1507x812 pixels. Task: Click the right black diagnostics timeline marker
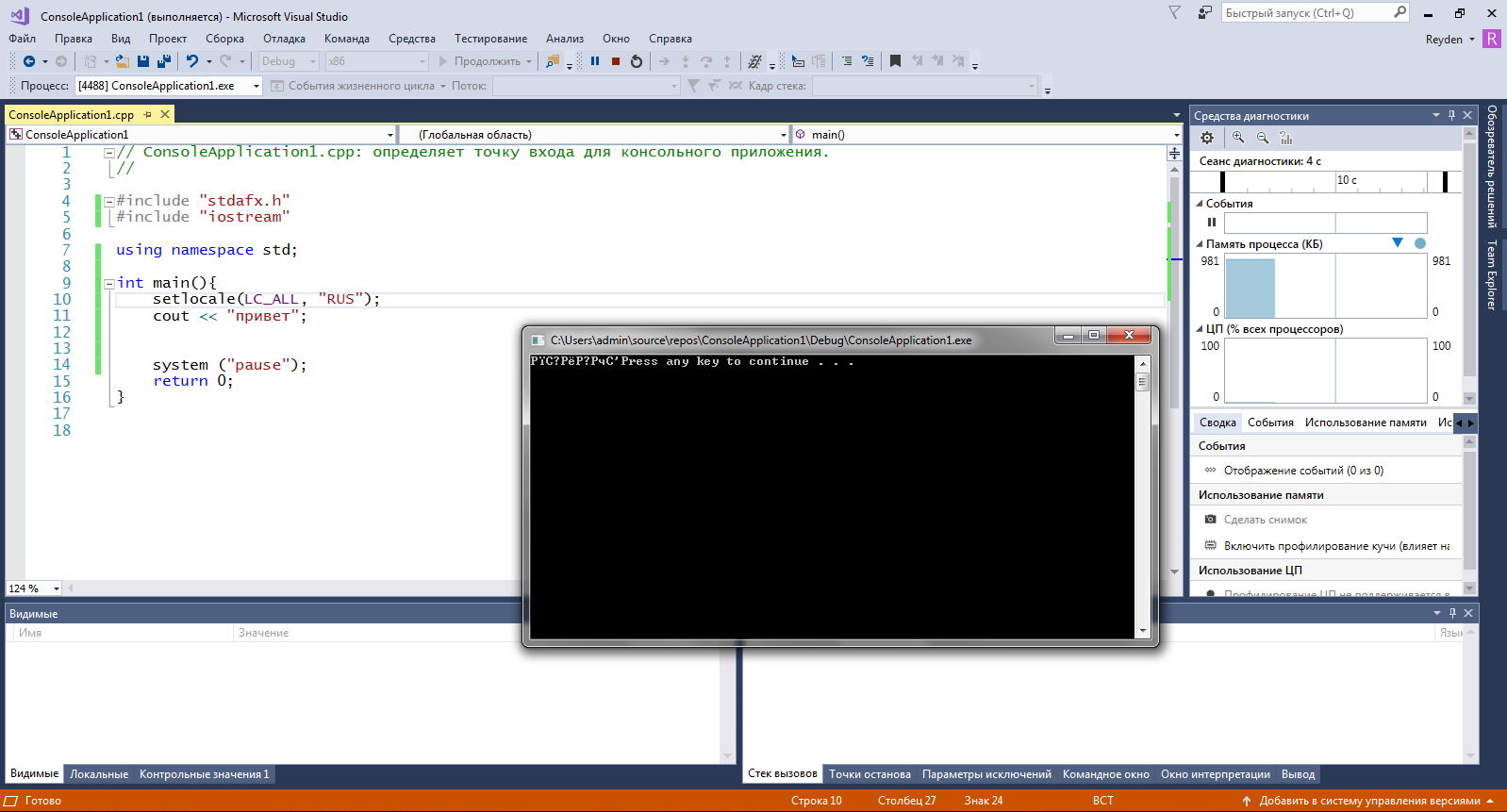[x=1445, y=181]
